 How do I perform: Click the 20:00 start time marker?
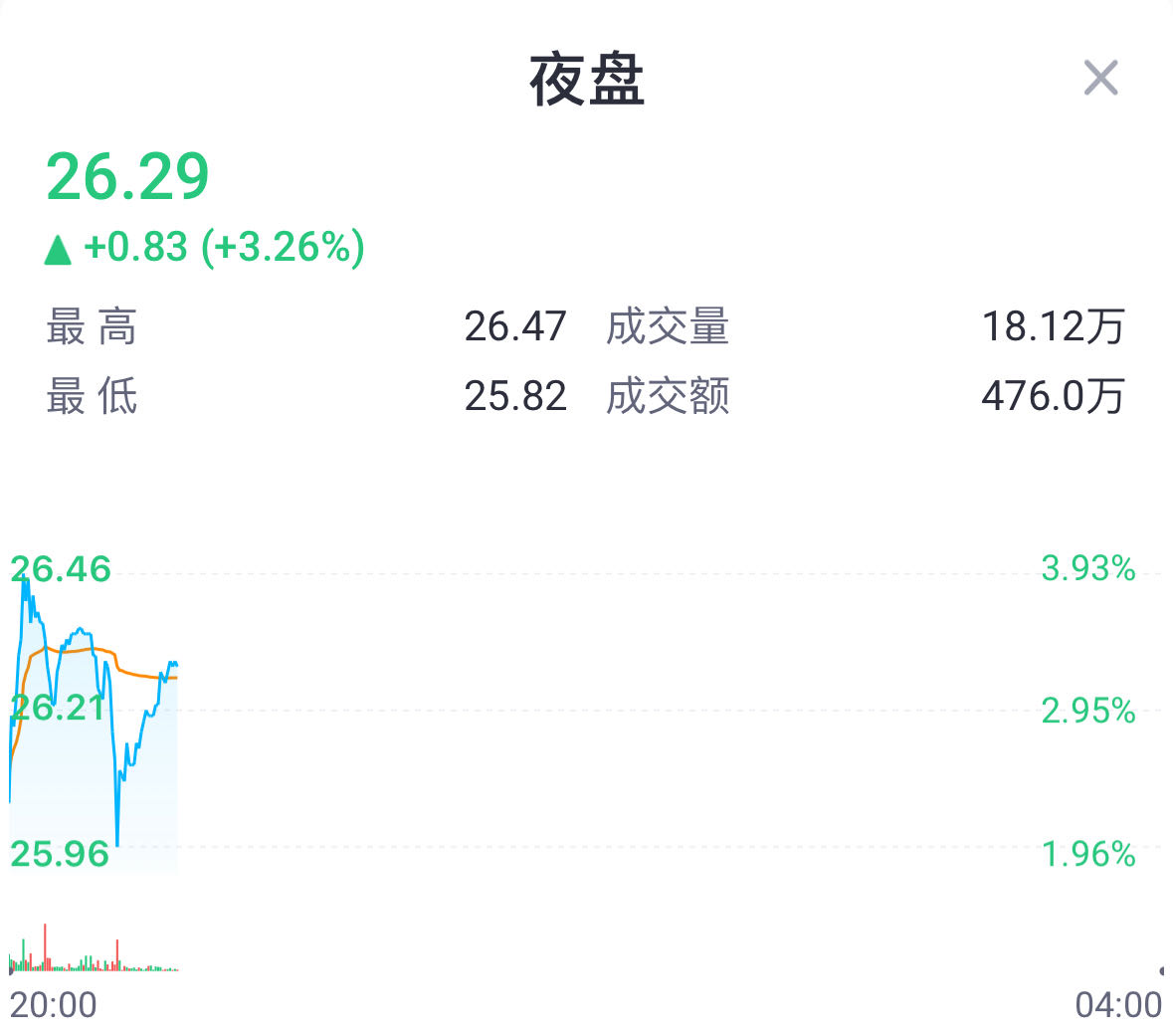tap(54, 1005)
